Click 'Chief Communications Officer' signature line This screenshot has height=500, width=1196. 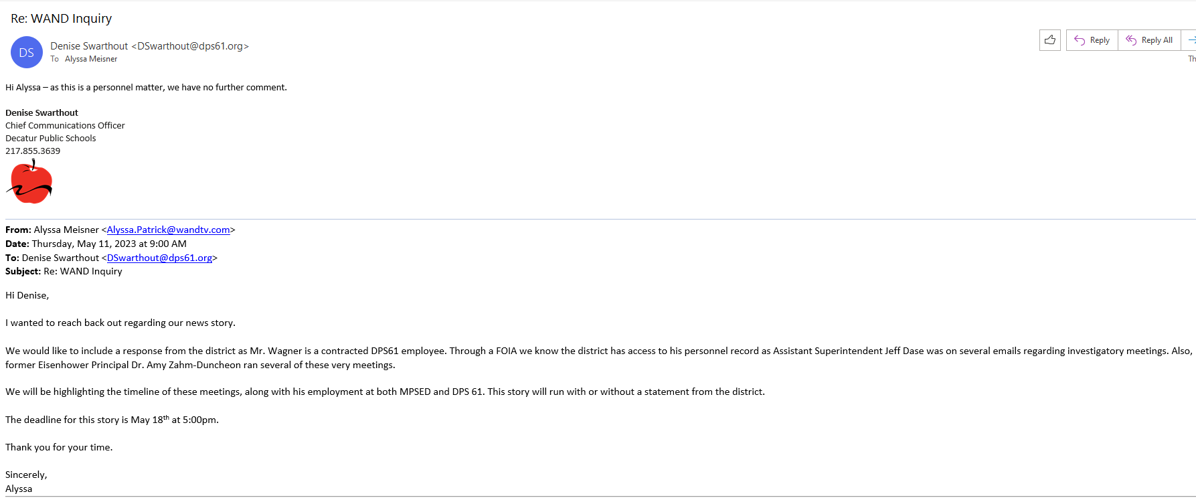(x=65, y=126)
